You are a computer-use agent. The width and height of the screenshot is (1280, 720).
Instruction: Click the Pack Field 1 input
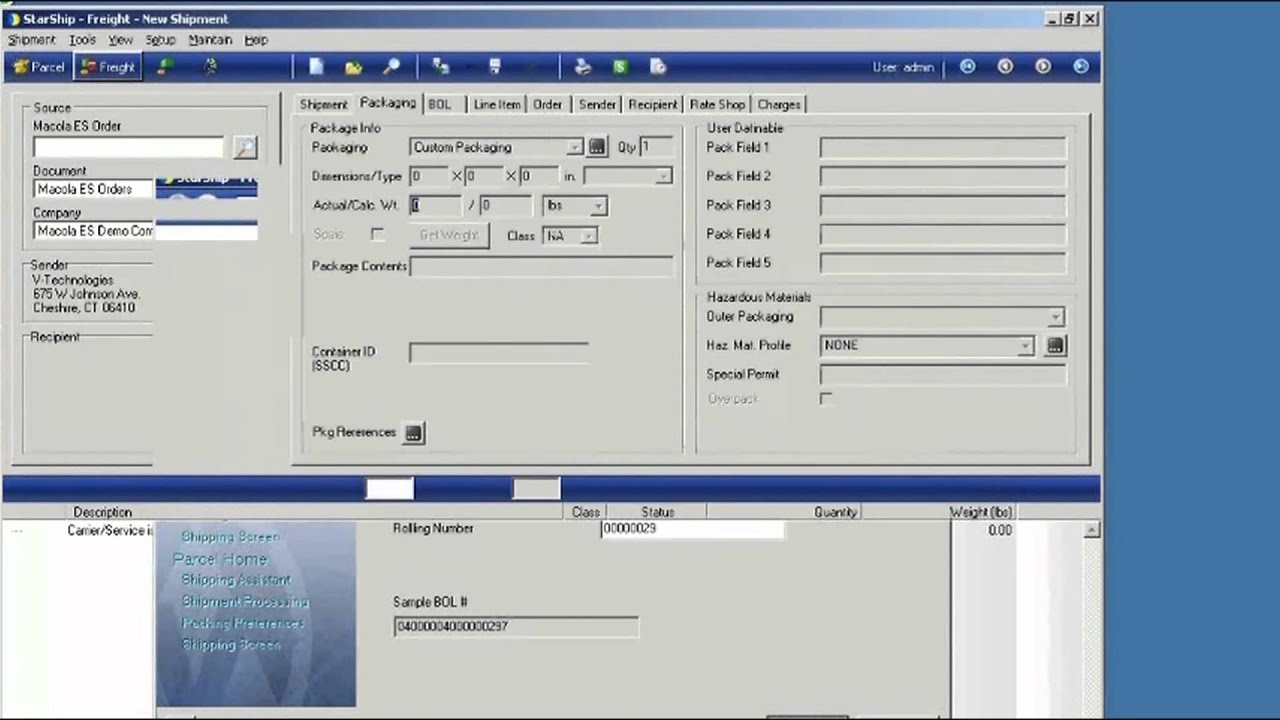coord(943,148)
